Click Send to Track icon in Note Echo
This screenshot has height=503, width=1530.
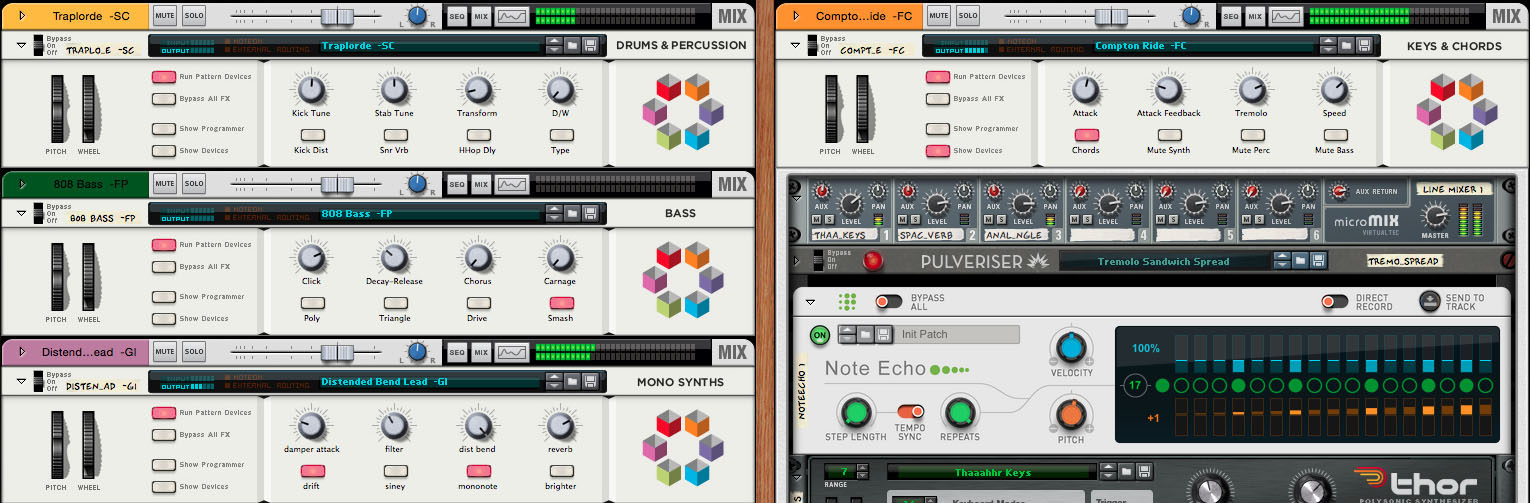[x=1429, y=301]
